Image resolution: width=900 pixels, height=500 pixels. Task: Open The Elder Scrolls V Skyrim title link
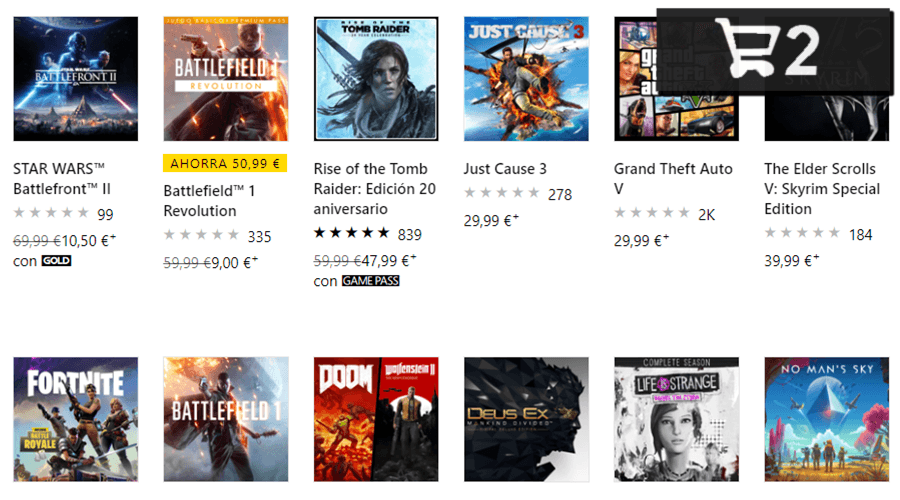pos(822,189)
